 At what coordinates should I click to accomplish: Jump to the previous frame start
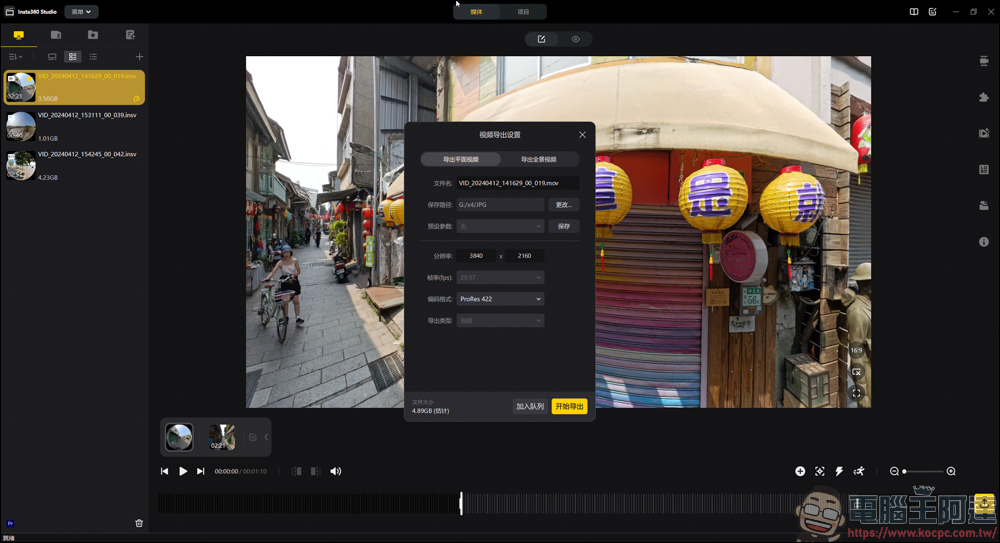point(165,472)
